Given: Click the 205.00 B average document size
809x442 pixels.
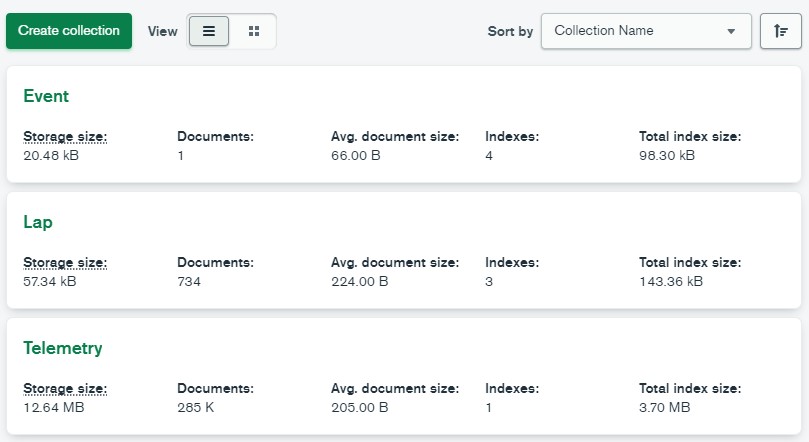Looking at the screenshot, I should click(360, 407).
